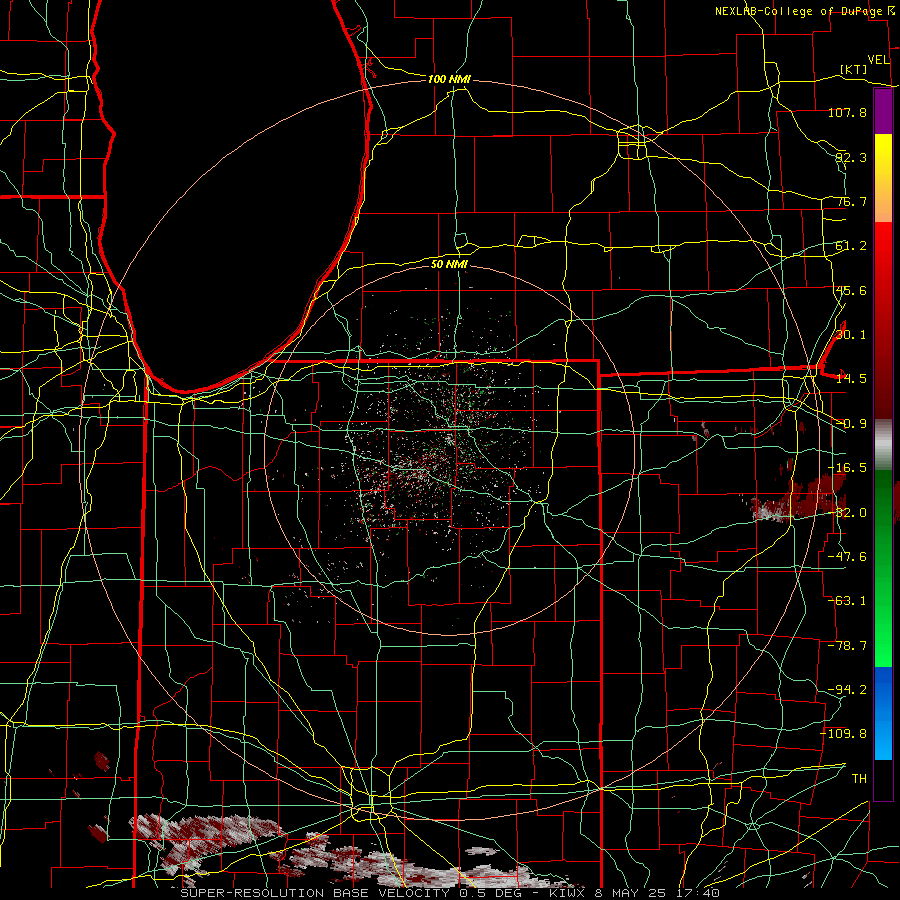Image resolution: width=900 pixels, height=900 pixels.
Task: Click the NEXLAB-College of DuPage label
Action: tap(799, 11)
